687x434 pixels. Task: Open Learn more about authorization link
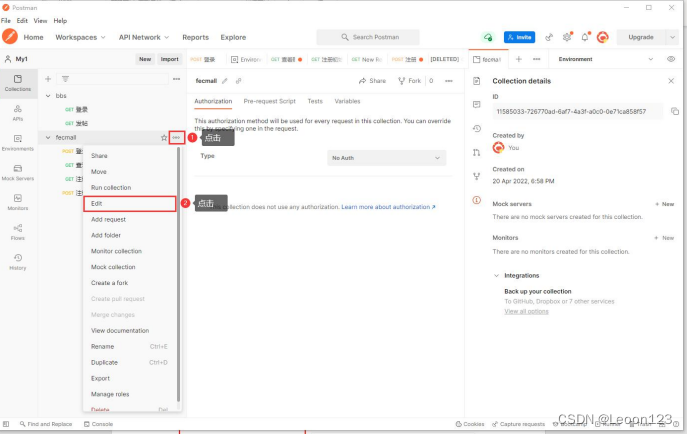388,207
